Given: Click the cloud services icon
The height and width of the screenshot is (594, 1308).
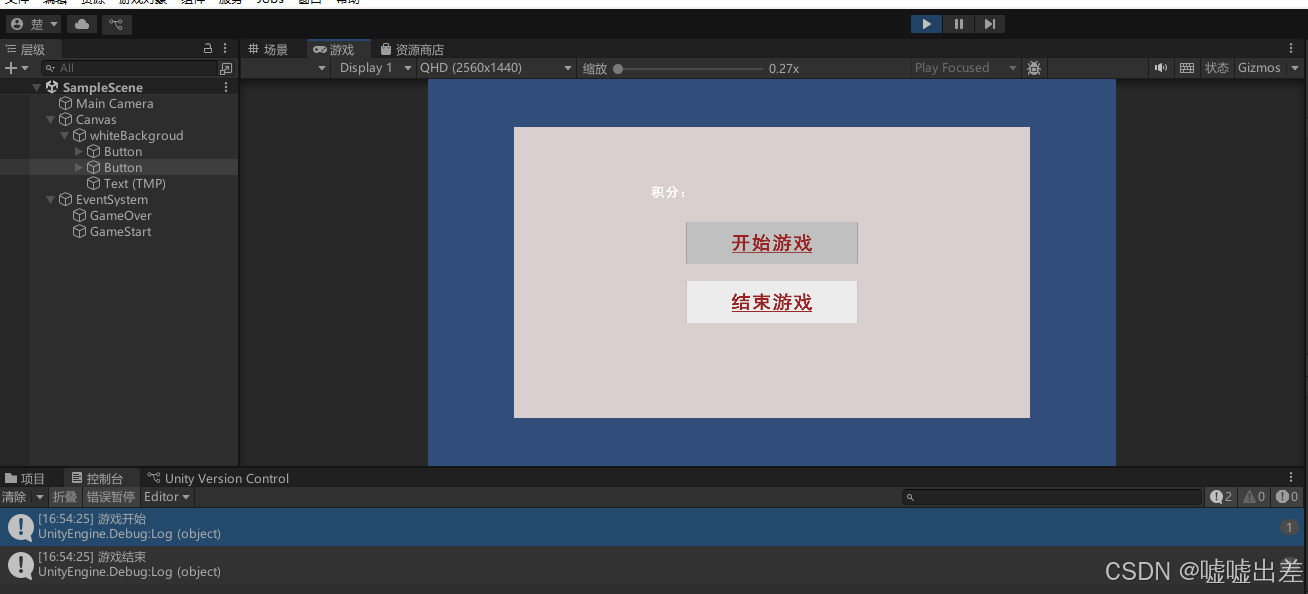Looking at the screenshot, I should (82, 24).
